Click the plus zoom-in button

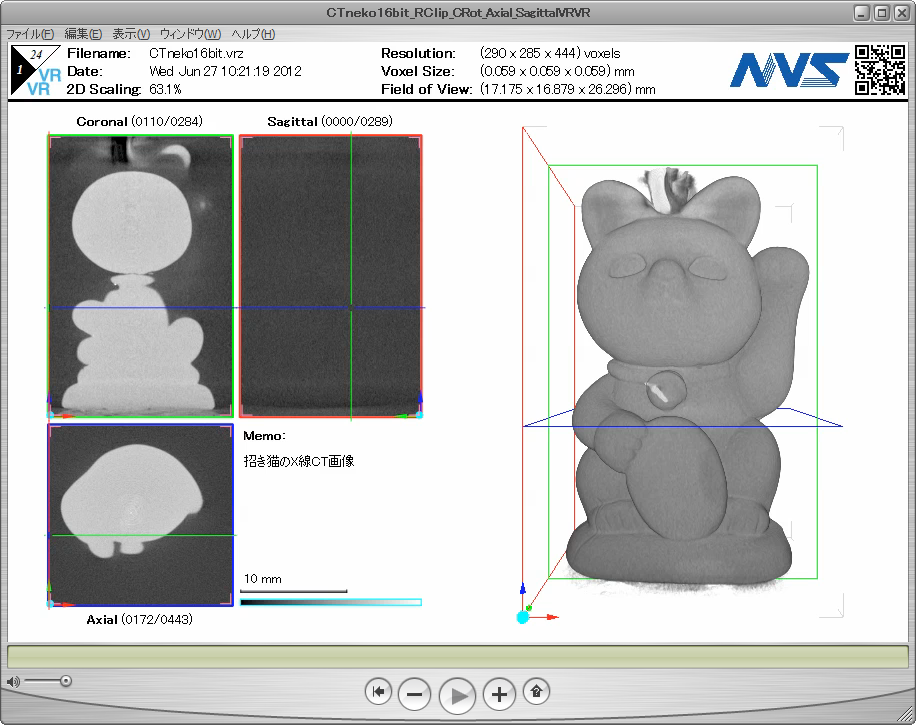[x=499, y=695]
